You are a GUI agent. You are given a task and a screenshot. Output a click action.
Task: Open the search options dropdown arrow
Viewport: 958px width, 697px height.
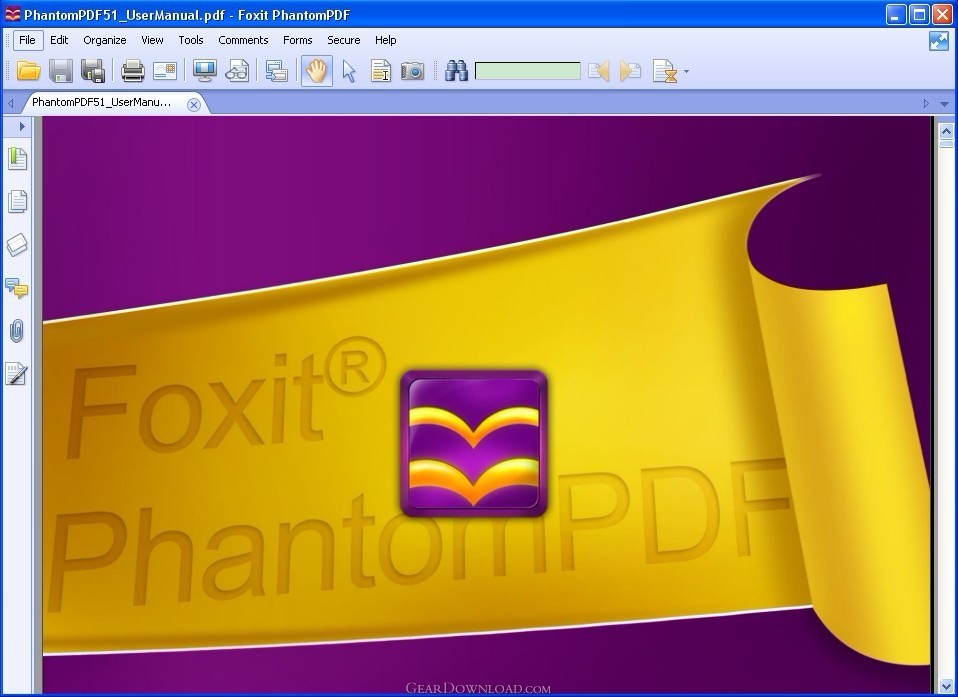[686, 71]
